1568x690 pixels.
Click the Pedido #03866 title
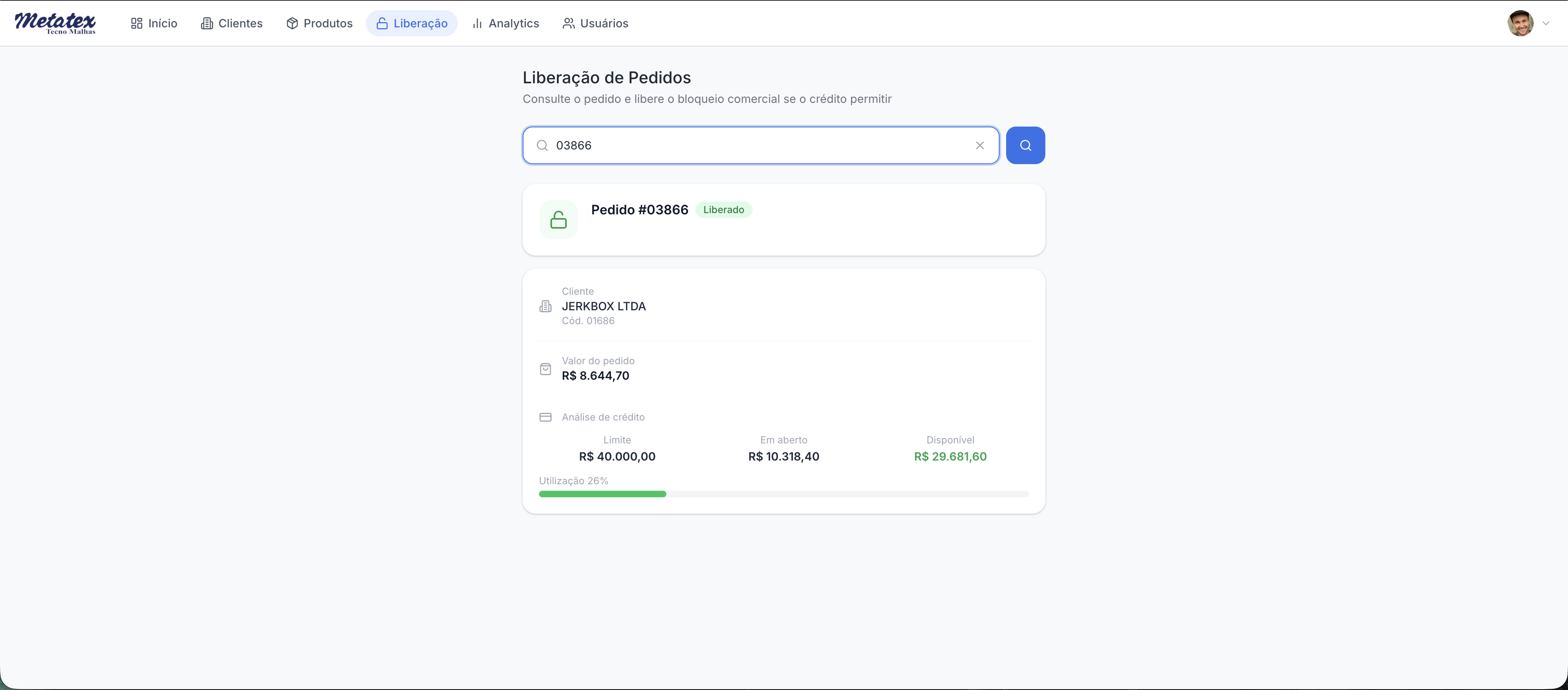(x=639, y=210)
